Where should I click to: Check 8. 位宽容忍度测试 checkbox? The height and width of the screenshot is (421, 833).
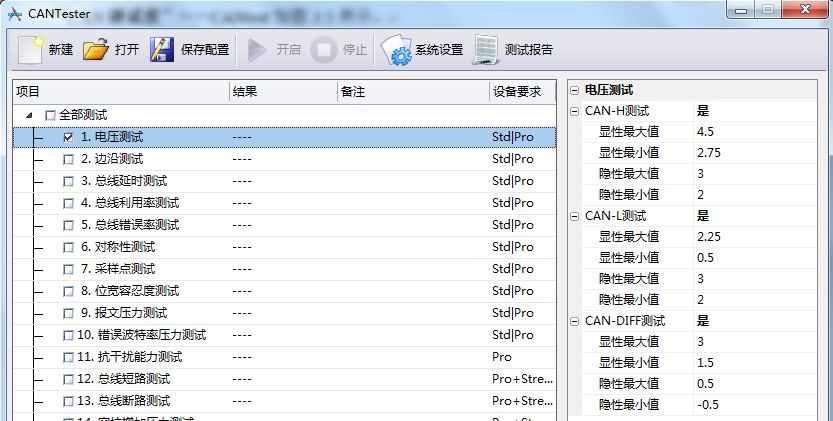coord(68,291)
